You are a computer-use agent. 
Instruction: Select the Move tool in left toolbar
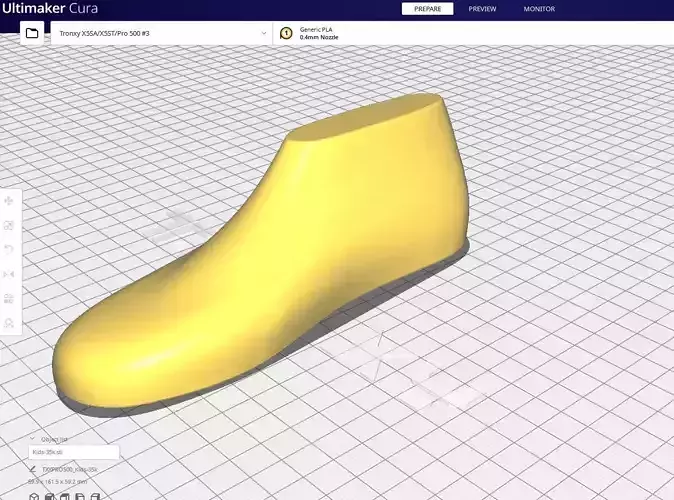(x=9, y=201)
